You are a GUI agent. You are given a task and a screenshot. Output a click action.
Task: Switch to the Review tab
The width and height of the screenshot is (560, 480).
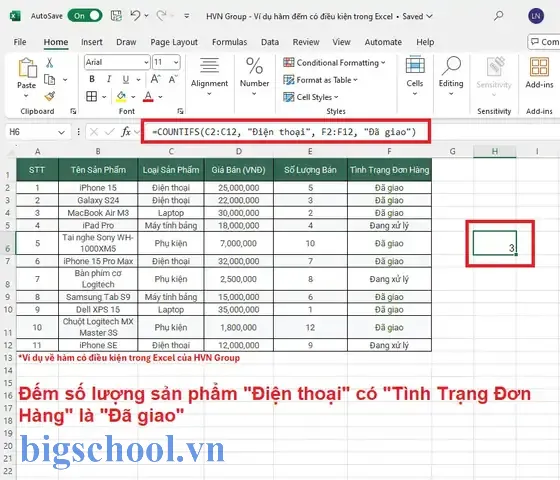(x=306, y=42)
